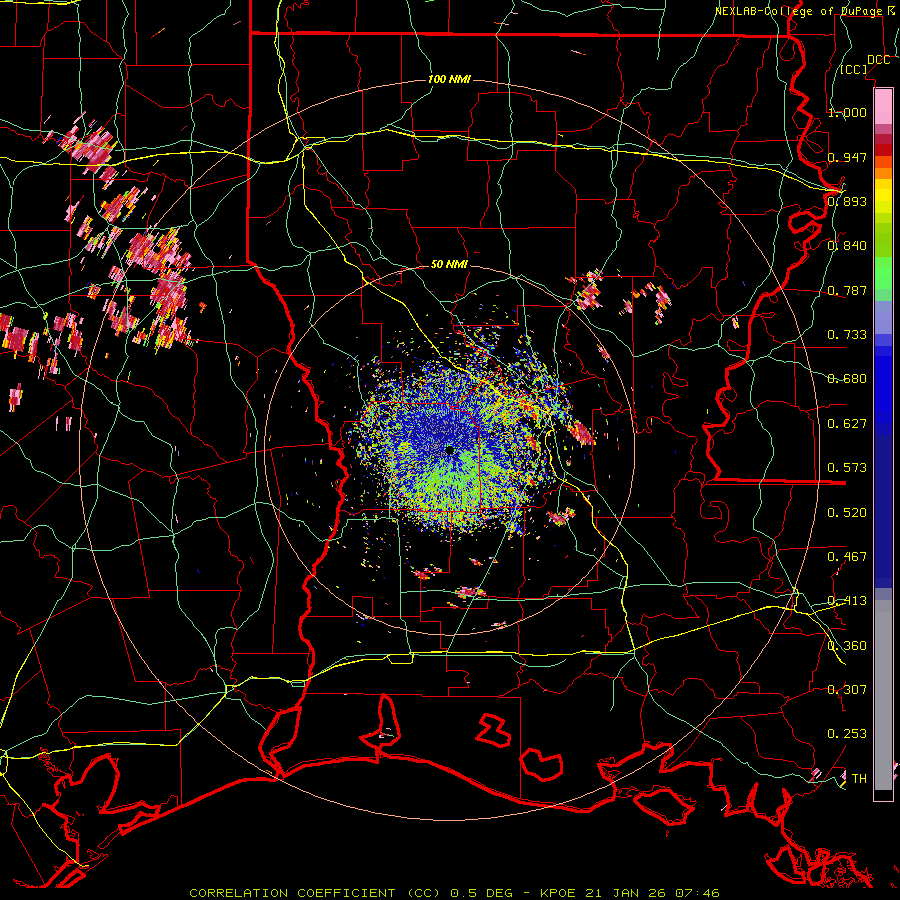Click the 0.947 value on the color scale

point(847,157)
